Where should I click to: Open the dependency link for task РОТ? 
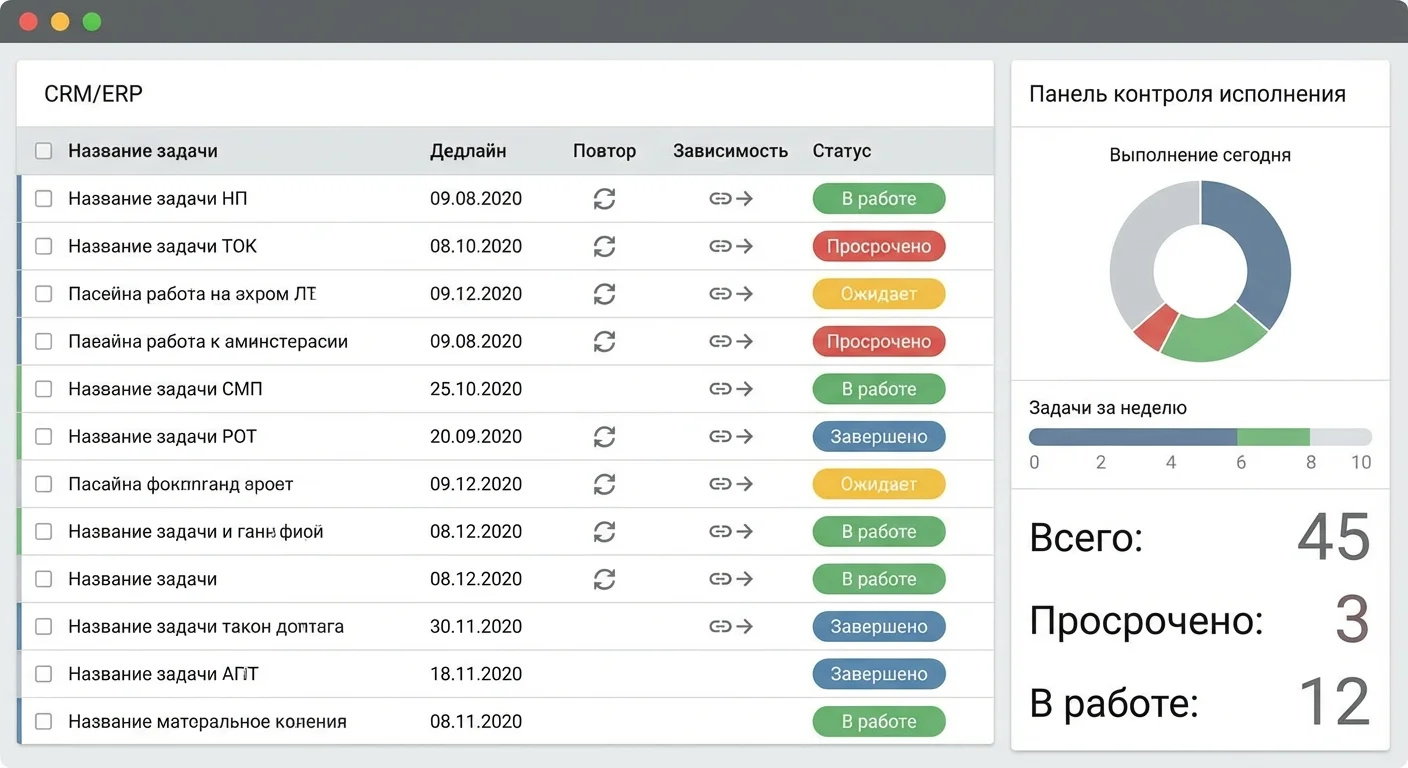click(731, 436)
